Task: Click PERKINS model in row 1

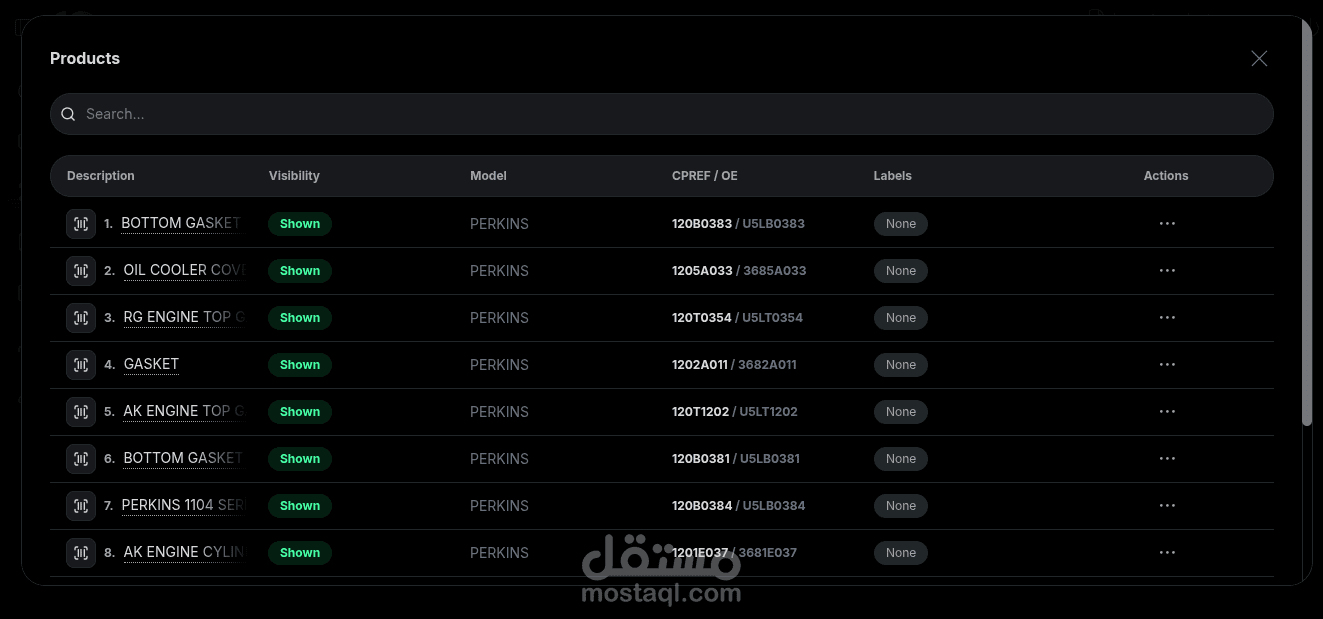Action: coord(499,224)
